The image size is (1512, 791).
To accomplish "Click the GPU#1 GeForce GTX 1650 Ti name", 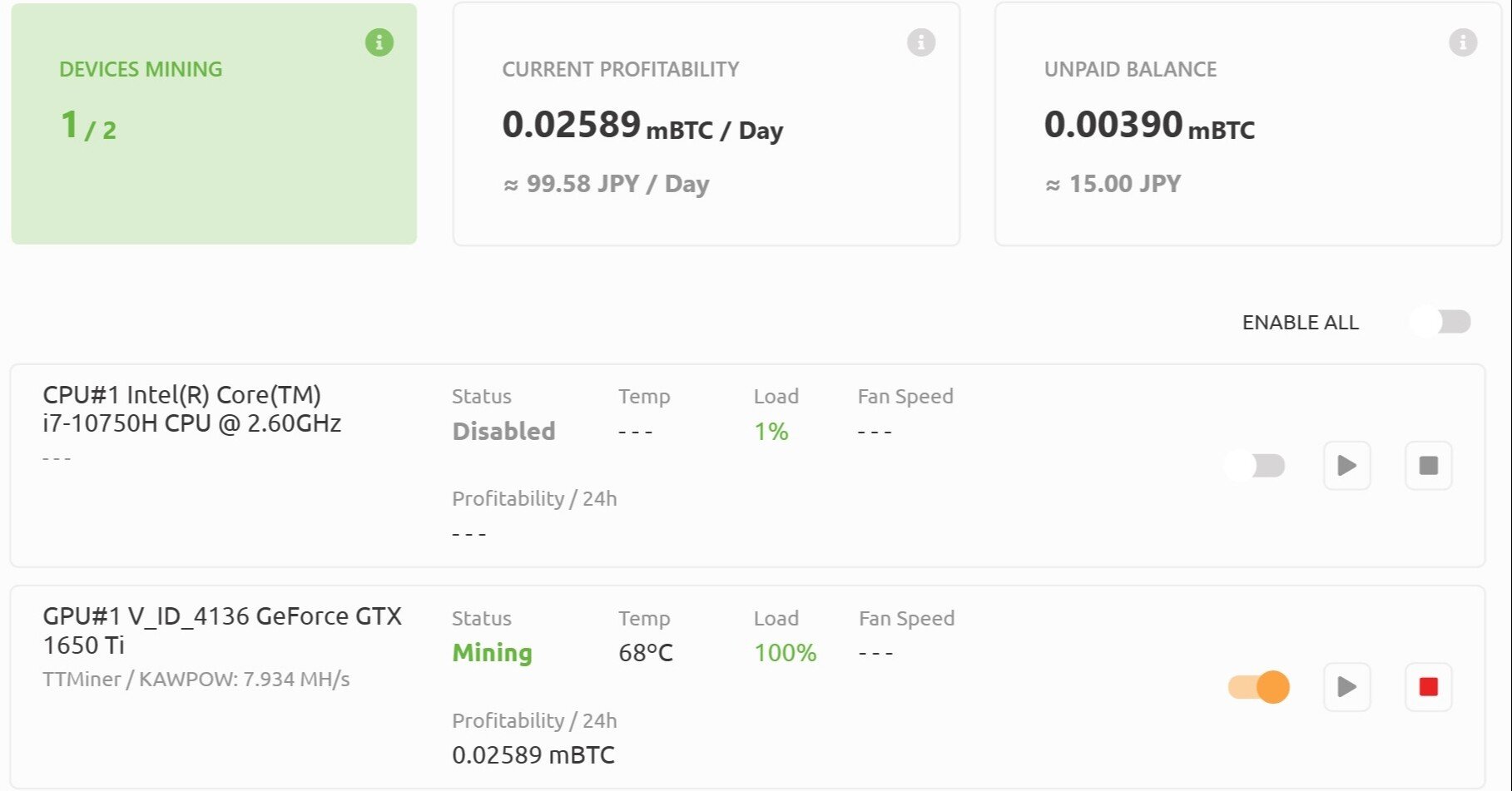I will (x=222, y=630).
